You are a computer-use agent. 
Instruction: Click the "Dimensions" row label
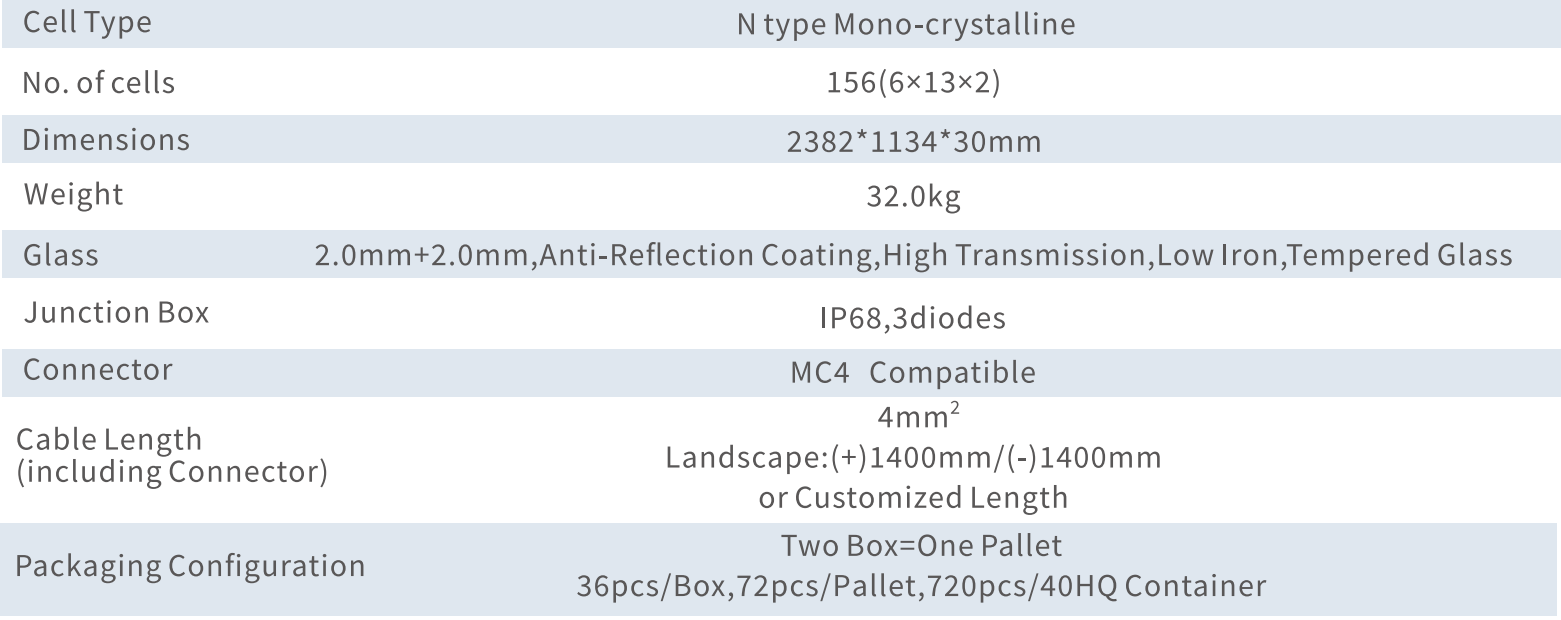[105, 140]
